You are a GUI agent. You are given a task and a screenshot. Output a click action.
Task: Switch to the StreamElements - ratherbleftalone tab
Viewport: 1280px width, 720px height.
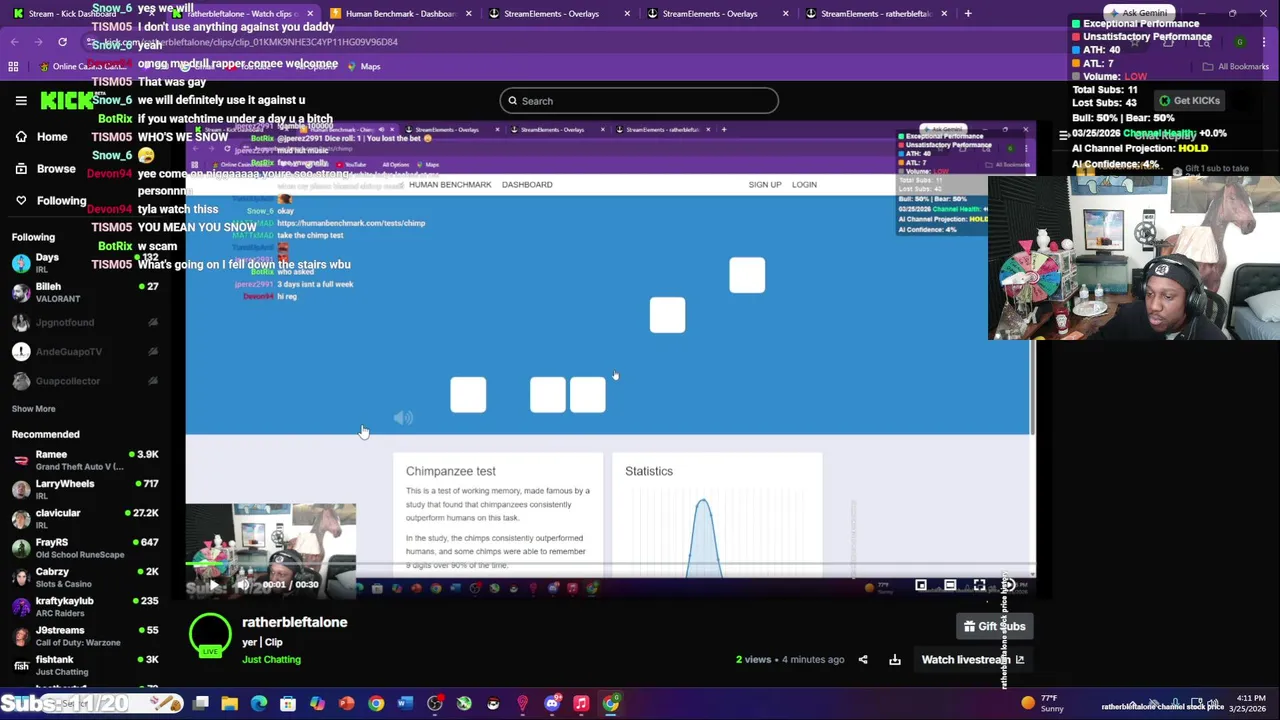[x=876, y=14]
